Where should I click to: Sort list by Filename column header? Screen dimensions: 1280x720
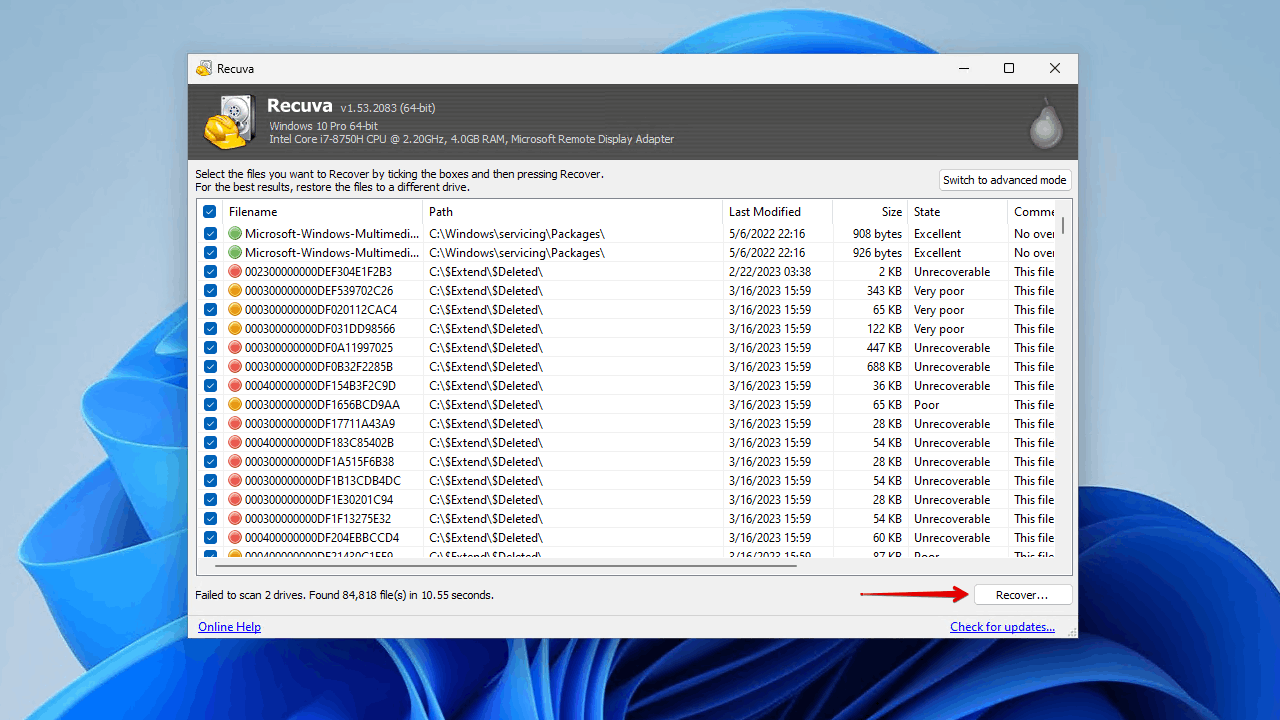(323, 212)
